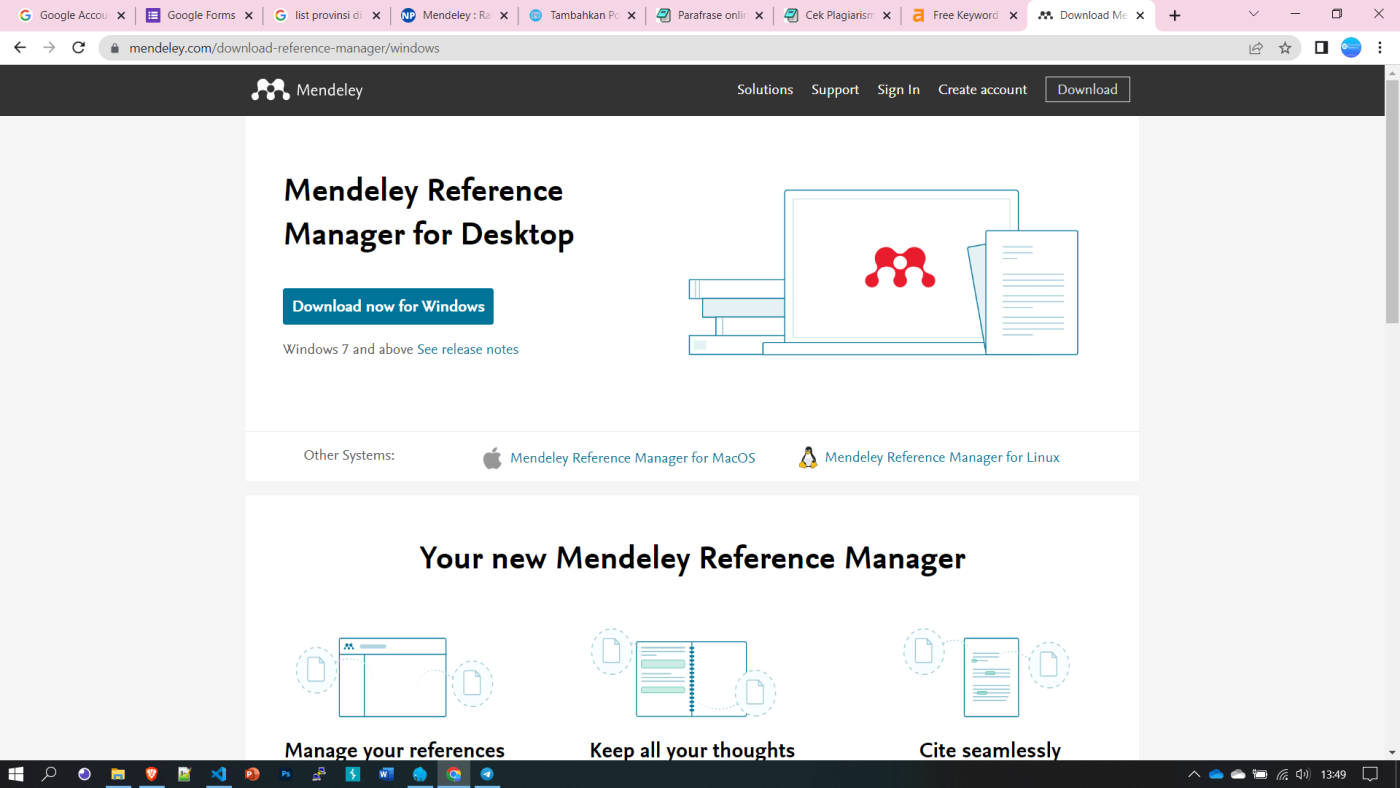Screen dimensions: 1400x788
Task: Click the Mendeley logo in the header
Action: pyautogui.click(x=307, y=90)
